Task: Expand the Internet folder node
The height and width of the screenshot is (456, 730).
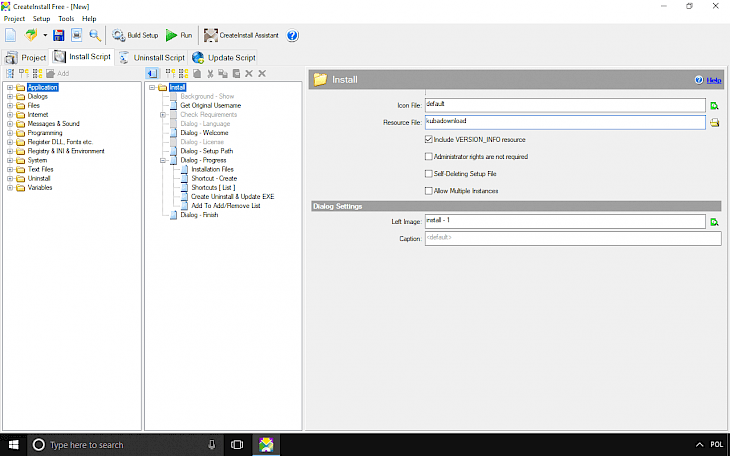Action: coord(10,115)
